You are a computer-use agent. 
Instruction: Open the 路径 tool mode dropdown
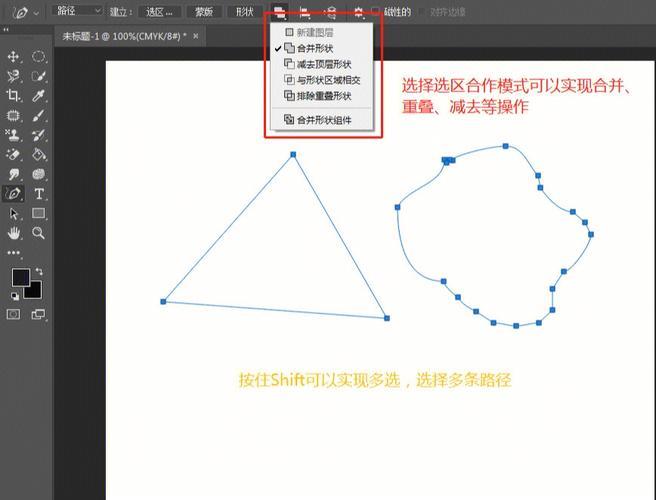tap(77, 11)
